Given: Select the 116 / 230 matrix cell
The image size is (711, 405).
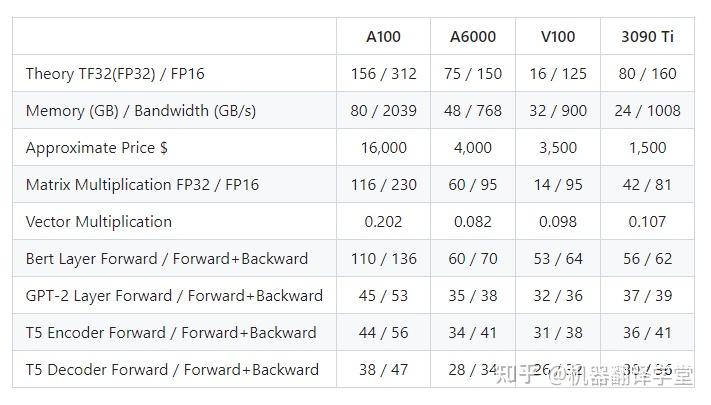Looking at the screenshot, I should tap(383, 185).
